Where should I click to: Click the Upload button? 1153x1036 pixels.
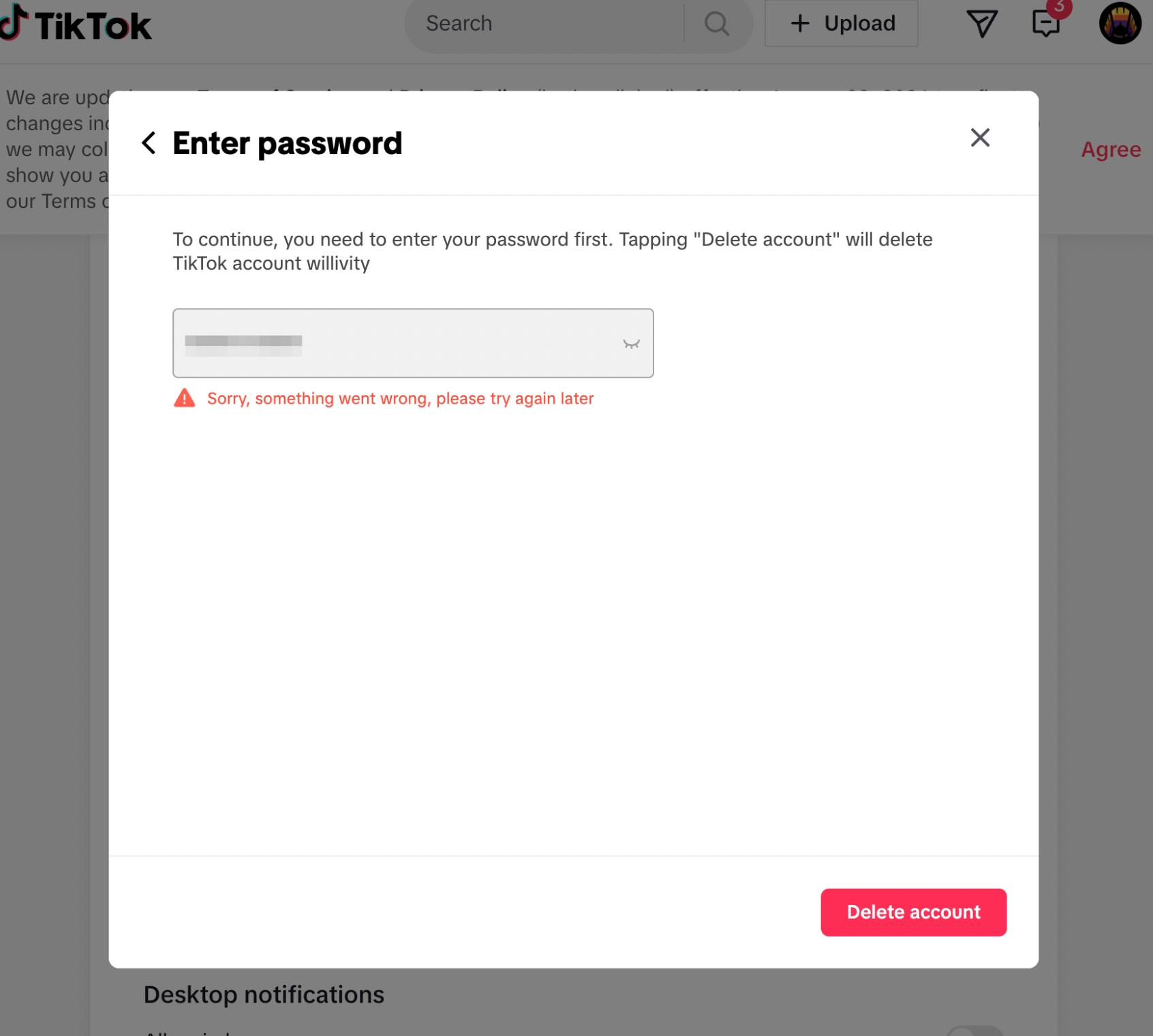pyautogui.click(x=842, y=24)
